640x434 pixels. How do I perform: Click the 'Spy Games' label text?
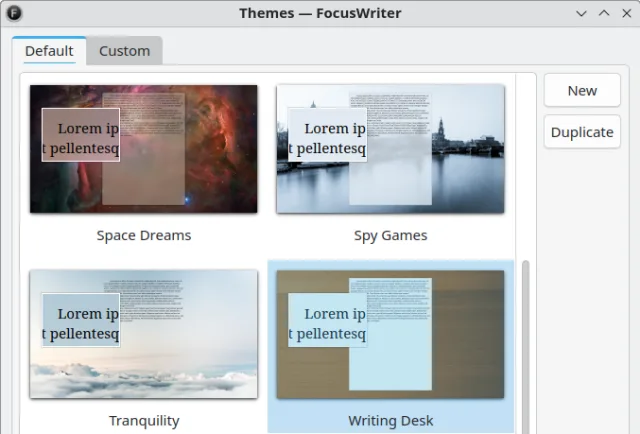point(391,236)
